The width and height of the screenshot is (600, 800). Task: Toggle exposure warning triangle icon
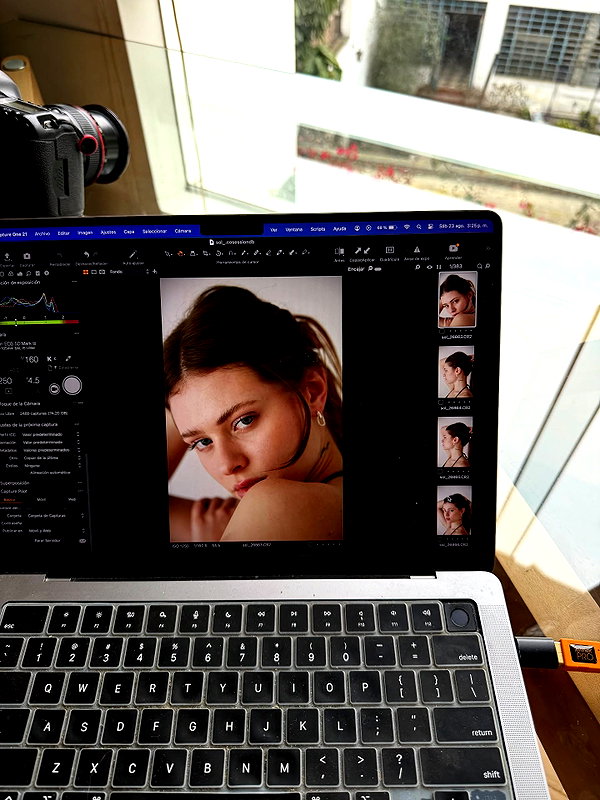(x=416, y=249)
